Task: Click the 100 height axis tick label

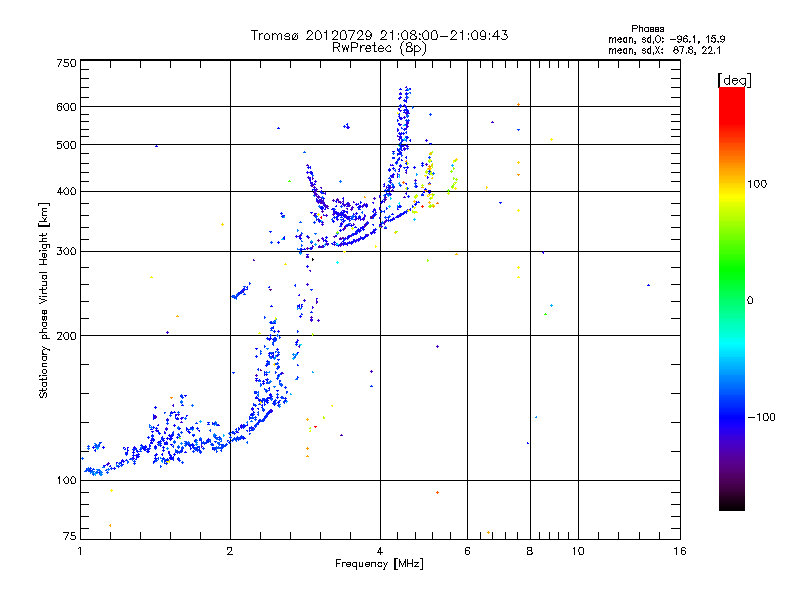Action: tap(66, 480)
